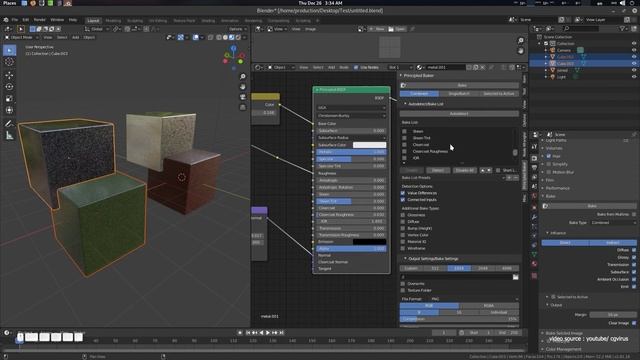
Task: Enable Sheen in the Bake List
Action: coord(404,131)
